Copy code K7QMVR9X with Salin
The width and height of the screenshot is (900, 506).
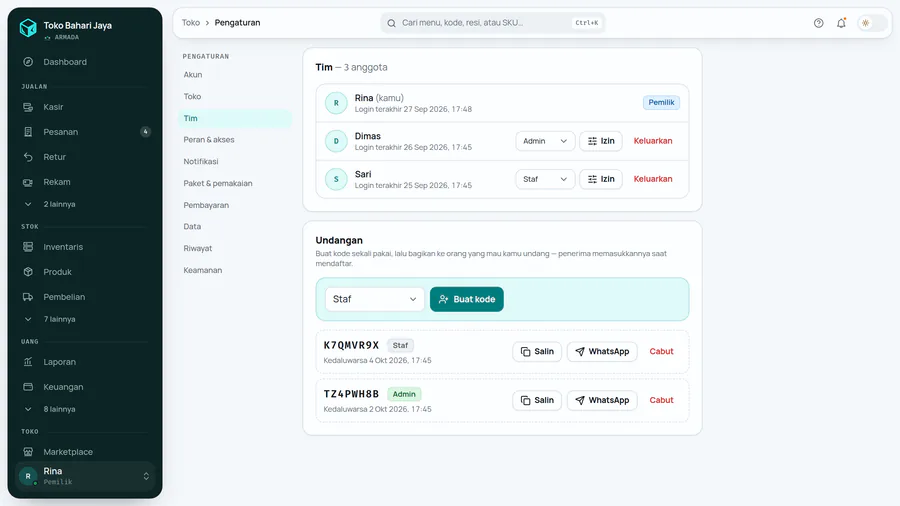(x=537, y=352)
